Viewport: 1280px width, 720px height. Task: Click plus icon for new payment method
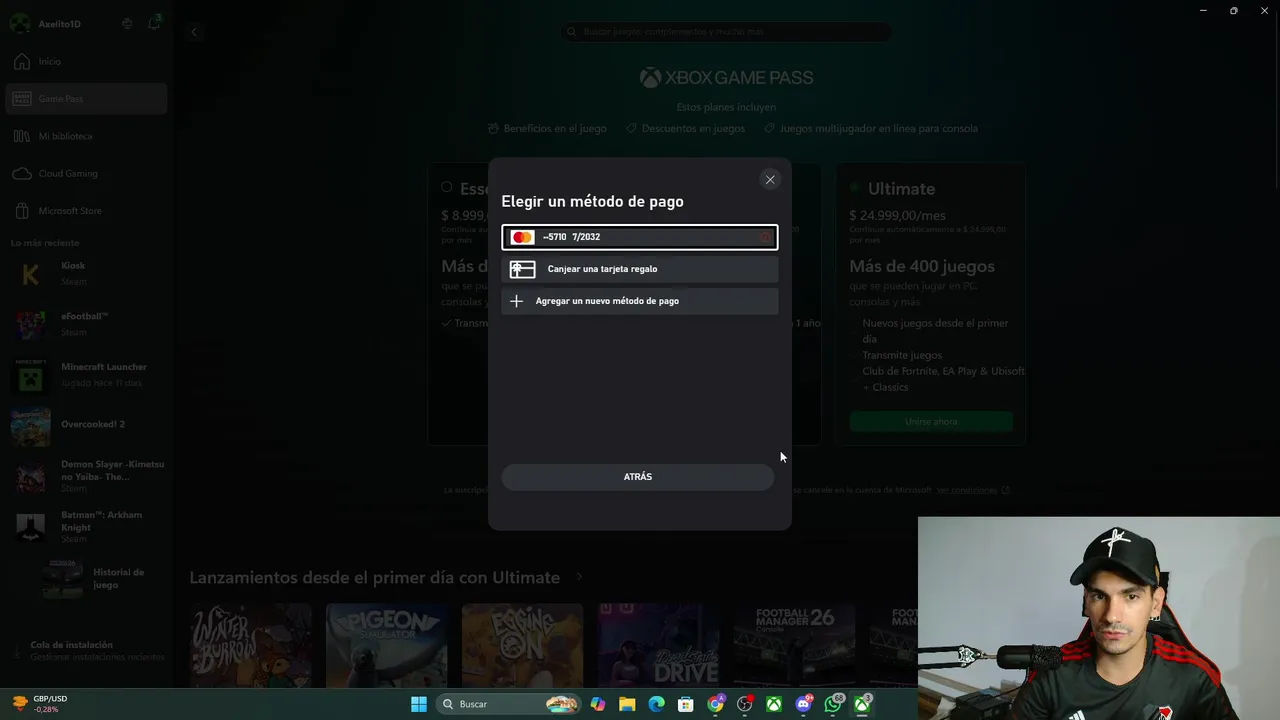click(x=516, y=301)
